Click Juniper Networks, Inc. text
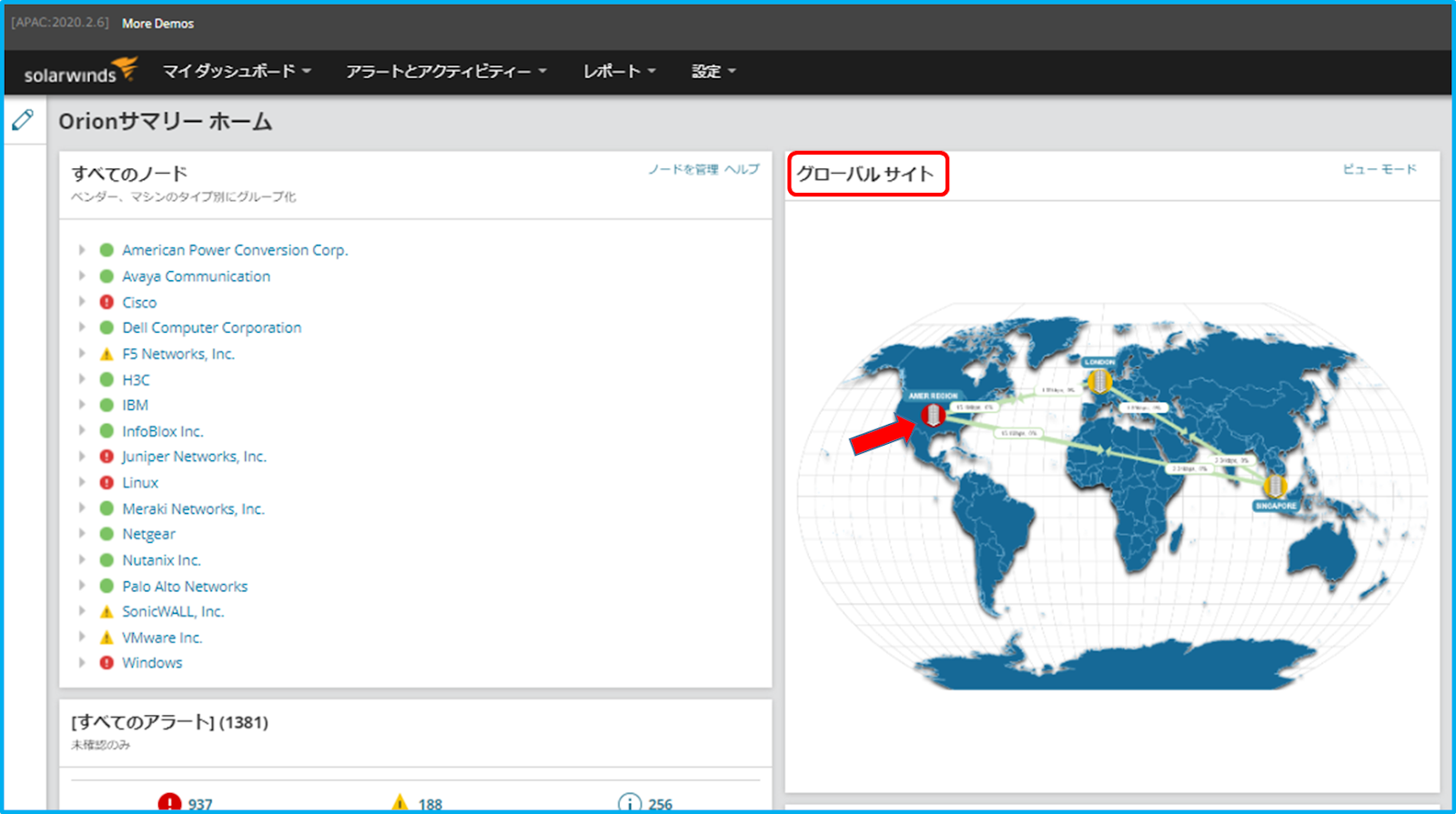The image size is (1456, 814). (x=194, y=457)
